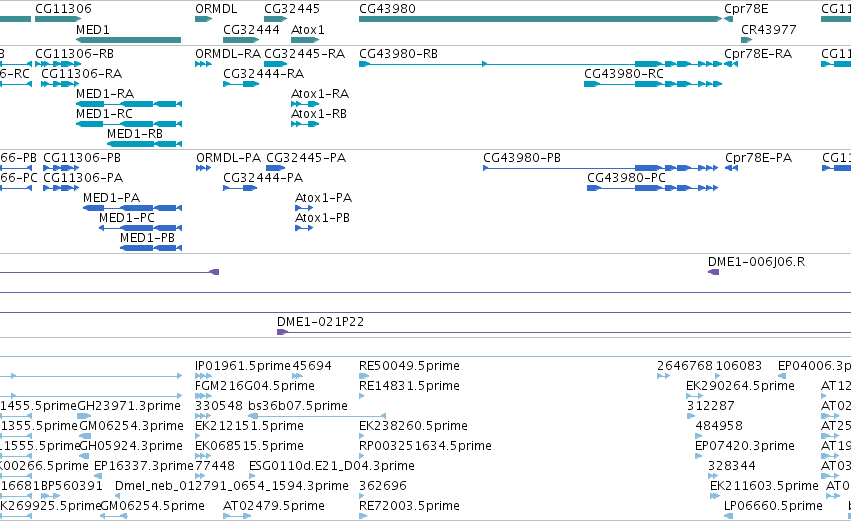Click EST IP01961.5prime

pos(204,376)
